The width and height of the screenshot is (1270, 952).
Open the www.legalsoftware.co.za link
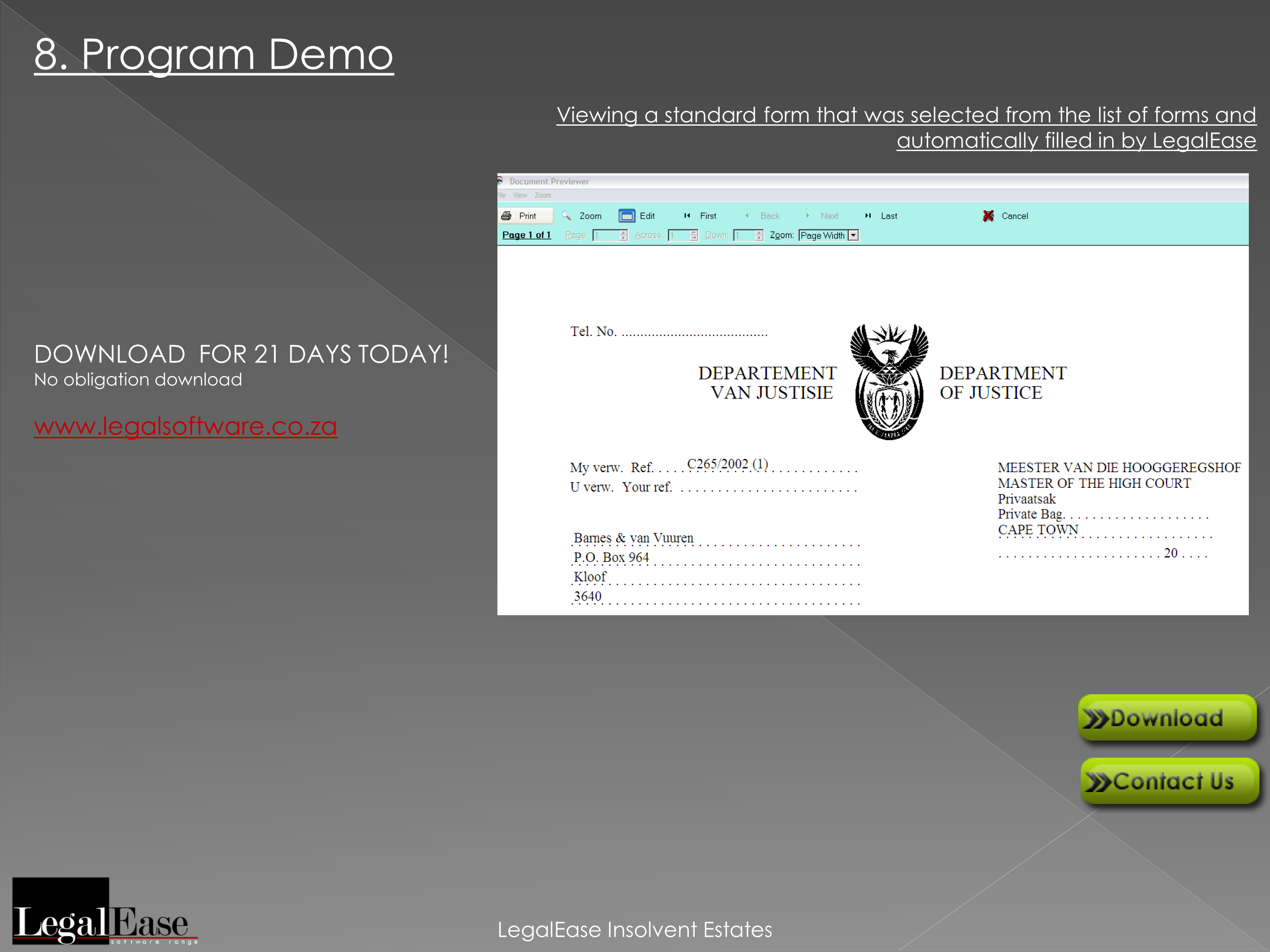pos(185,426)
